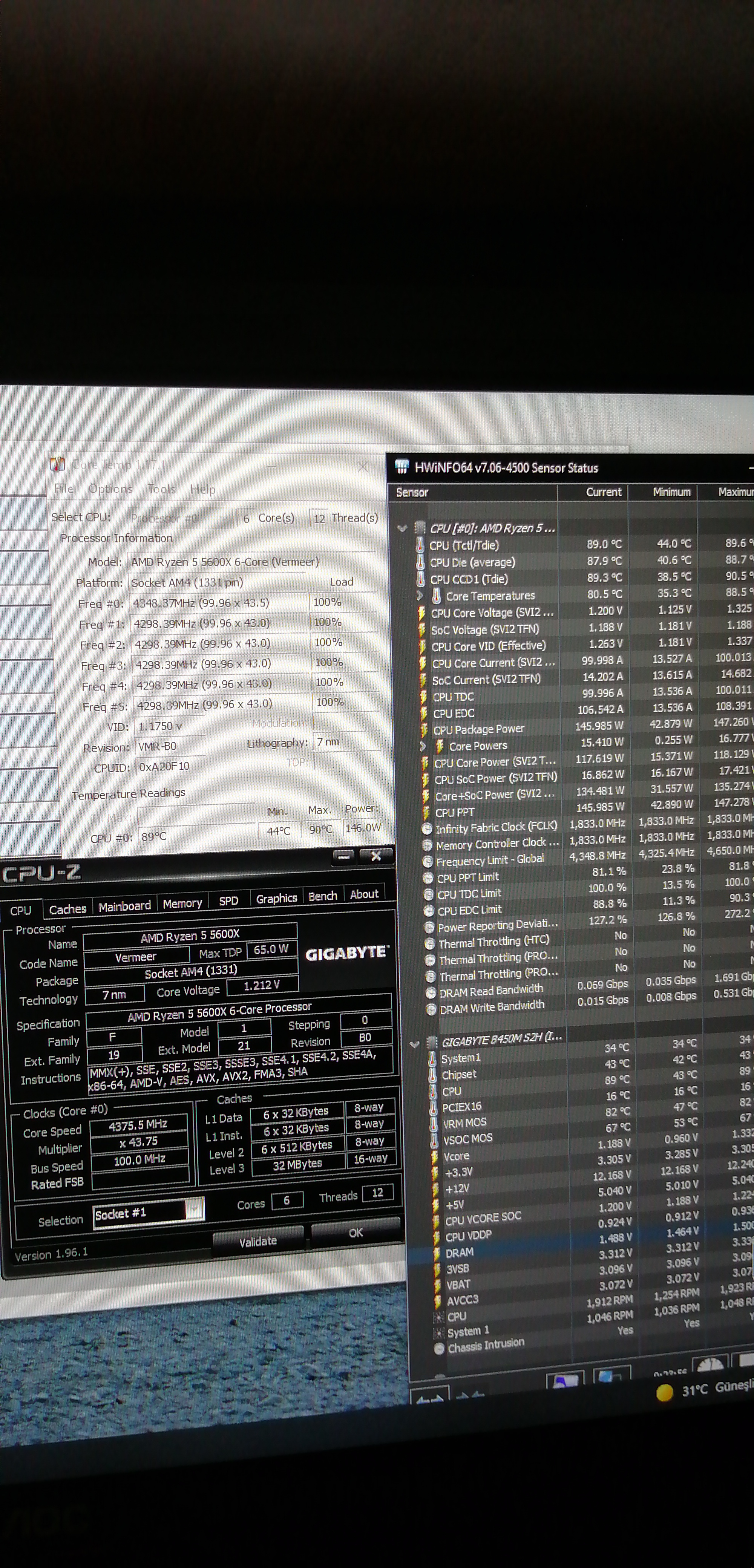
Task: Switch to the Bench tab in CPU-Z
Action: [323, 896]
